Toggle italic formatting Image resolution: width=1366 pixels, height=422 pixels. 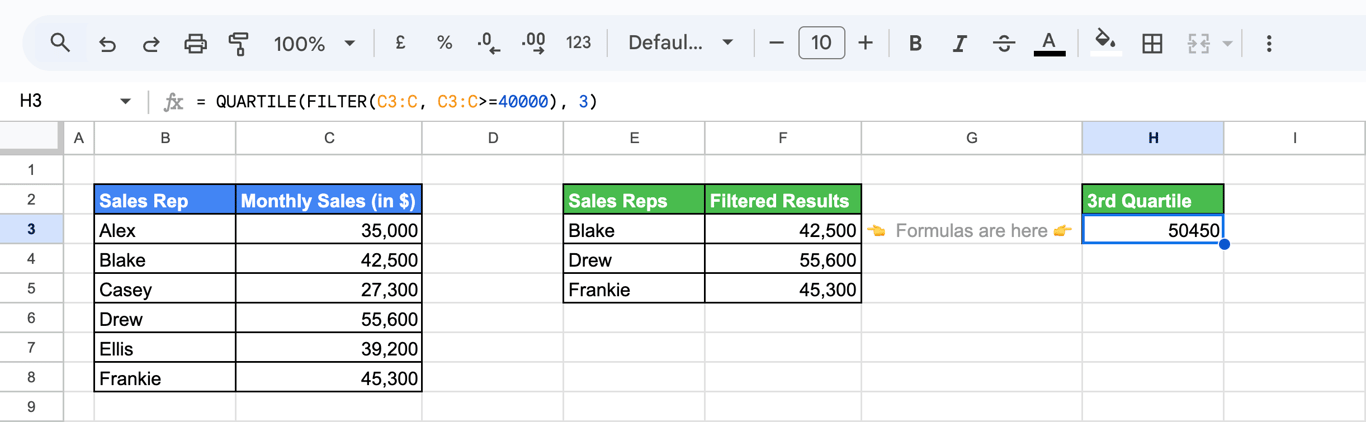tap(959, 43)
